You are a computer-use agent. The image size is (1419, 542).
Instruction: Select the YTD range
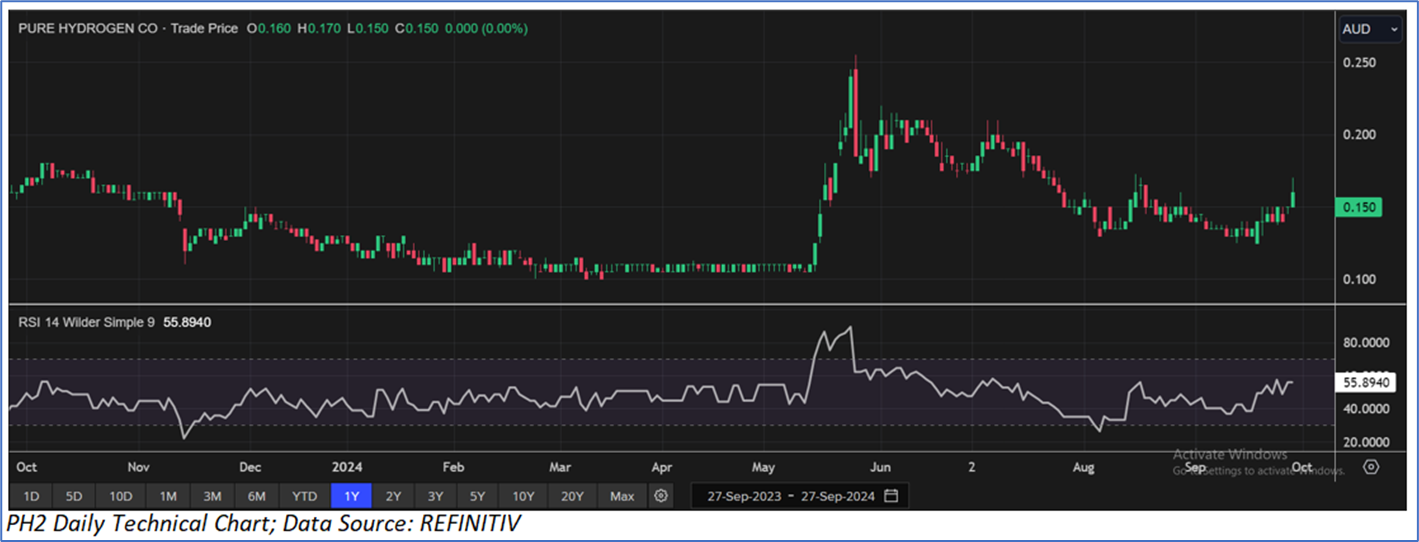[304, 496]
